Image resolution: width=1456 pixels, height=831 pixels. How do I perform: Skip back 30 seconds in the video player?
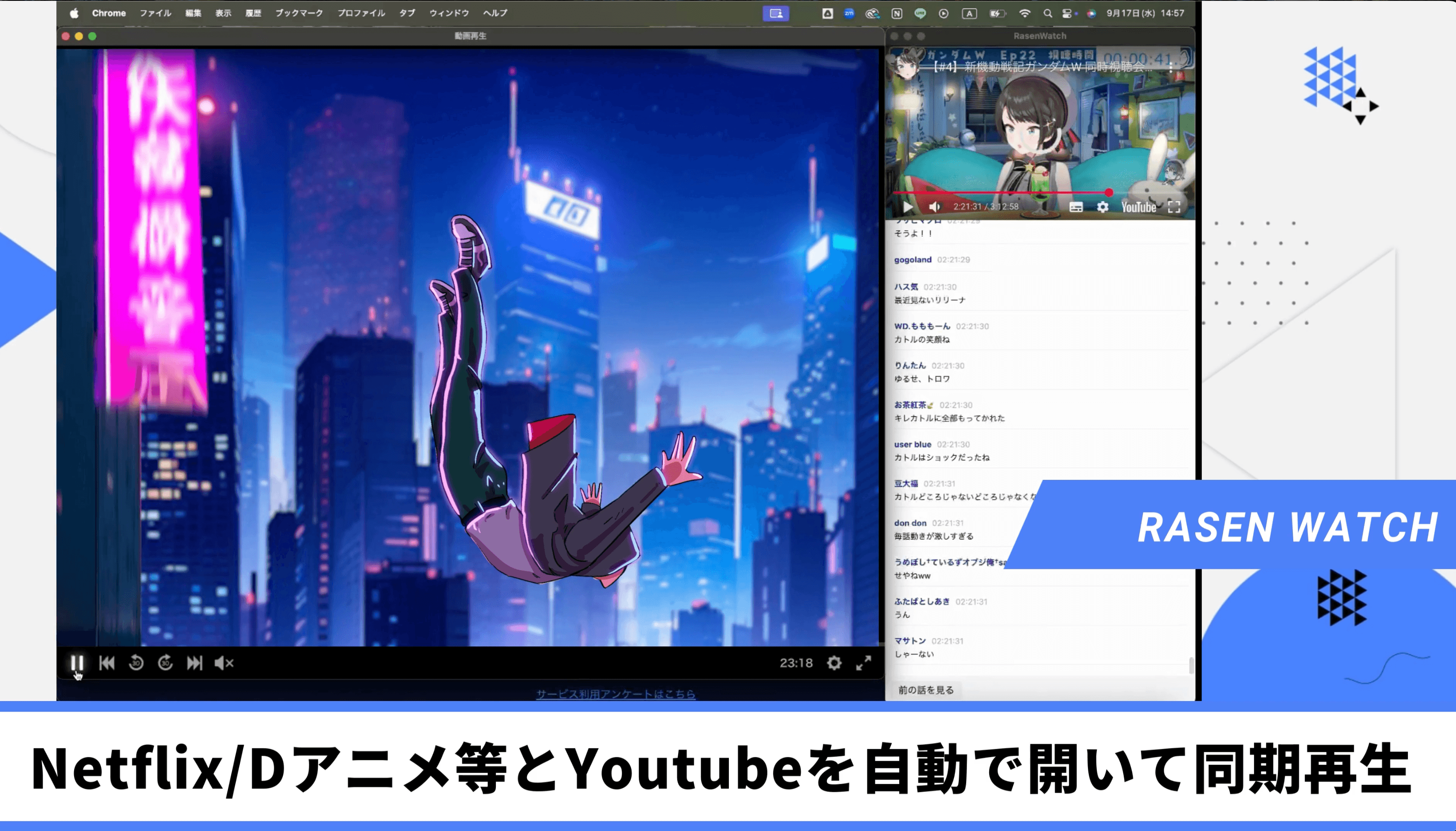coord(137,662)
